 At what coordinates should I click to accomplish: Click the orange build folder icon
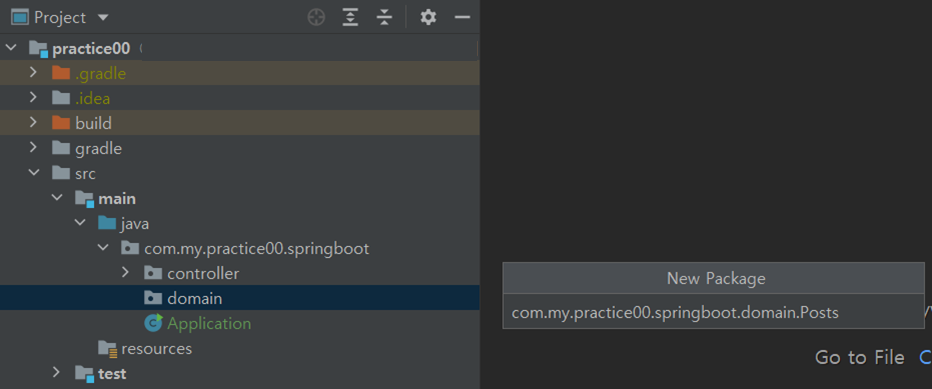61,123
